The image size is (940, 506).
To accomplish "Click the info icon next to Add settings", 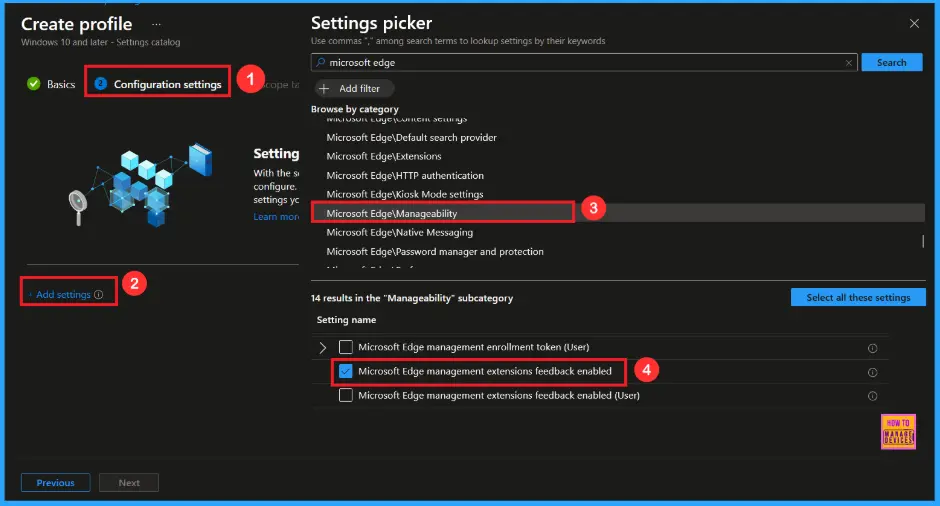I will pos(99,294).
